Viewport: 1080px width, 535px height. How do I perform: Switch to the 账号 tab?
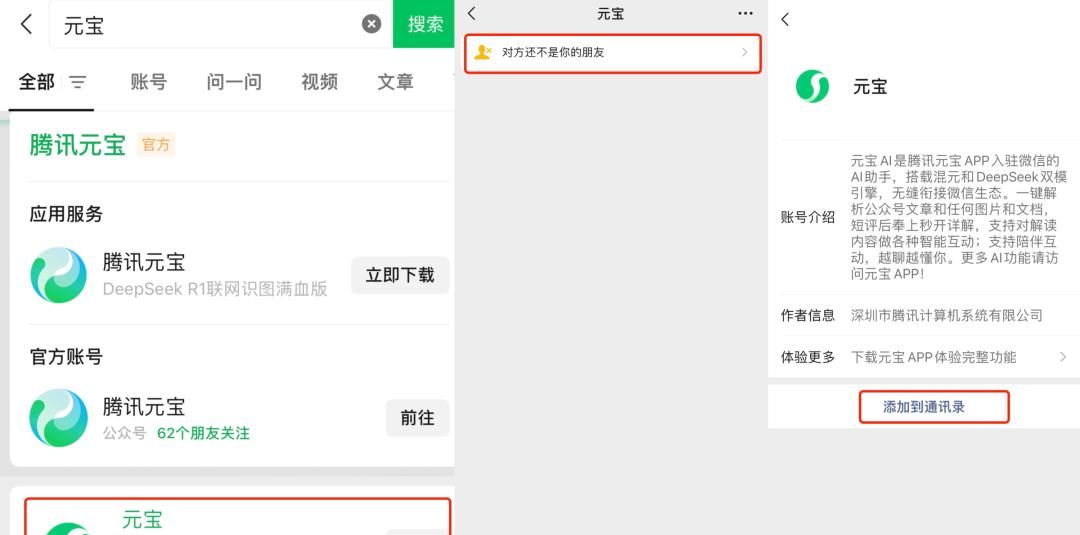coord(149,82)
